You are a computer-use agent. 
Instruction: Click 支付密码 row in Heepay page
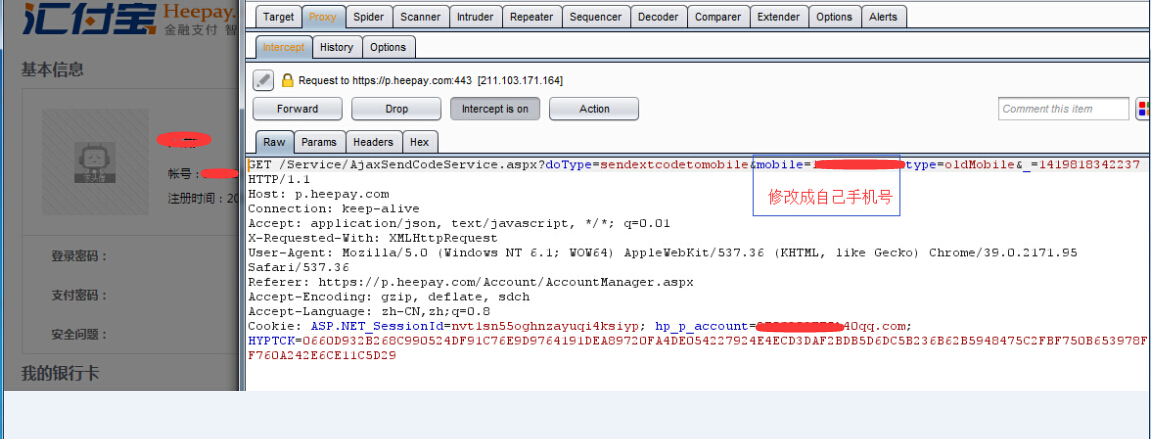[79, 295]
